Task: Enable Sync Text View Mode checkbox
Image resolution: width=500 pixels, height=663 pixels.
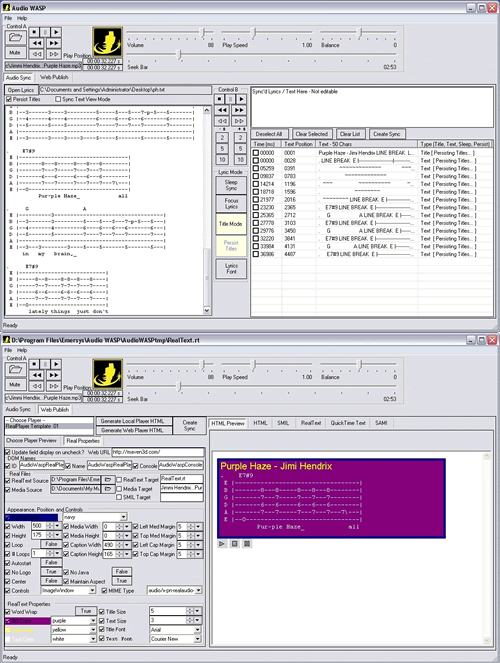Action: point(58,99)
